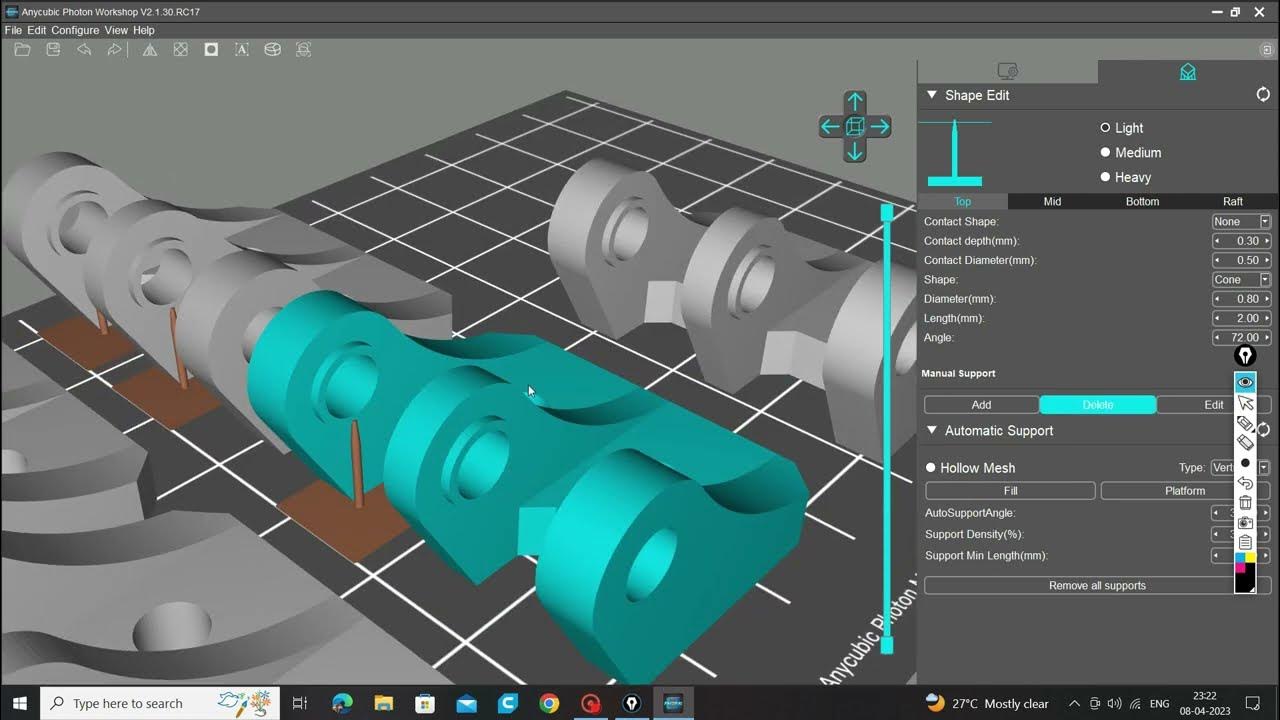The width and height of the screenshot is (1280, 720).
Task: Click the Add manual support button
Action: 981,405
